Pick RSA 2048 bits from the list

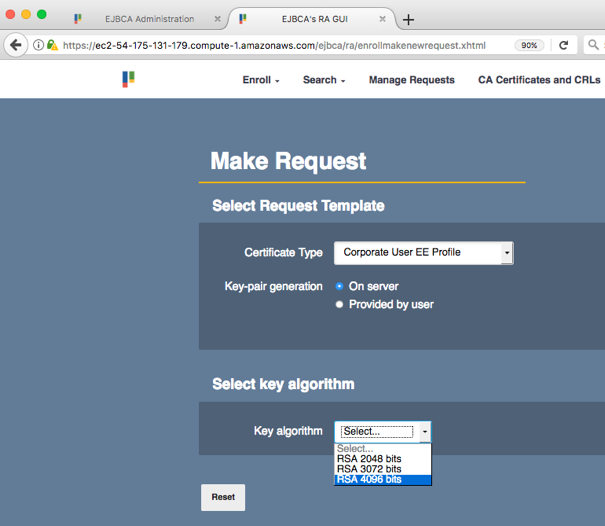(369, 459)
